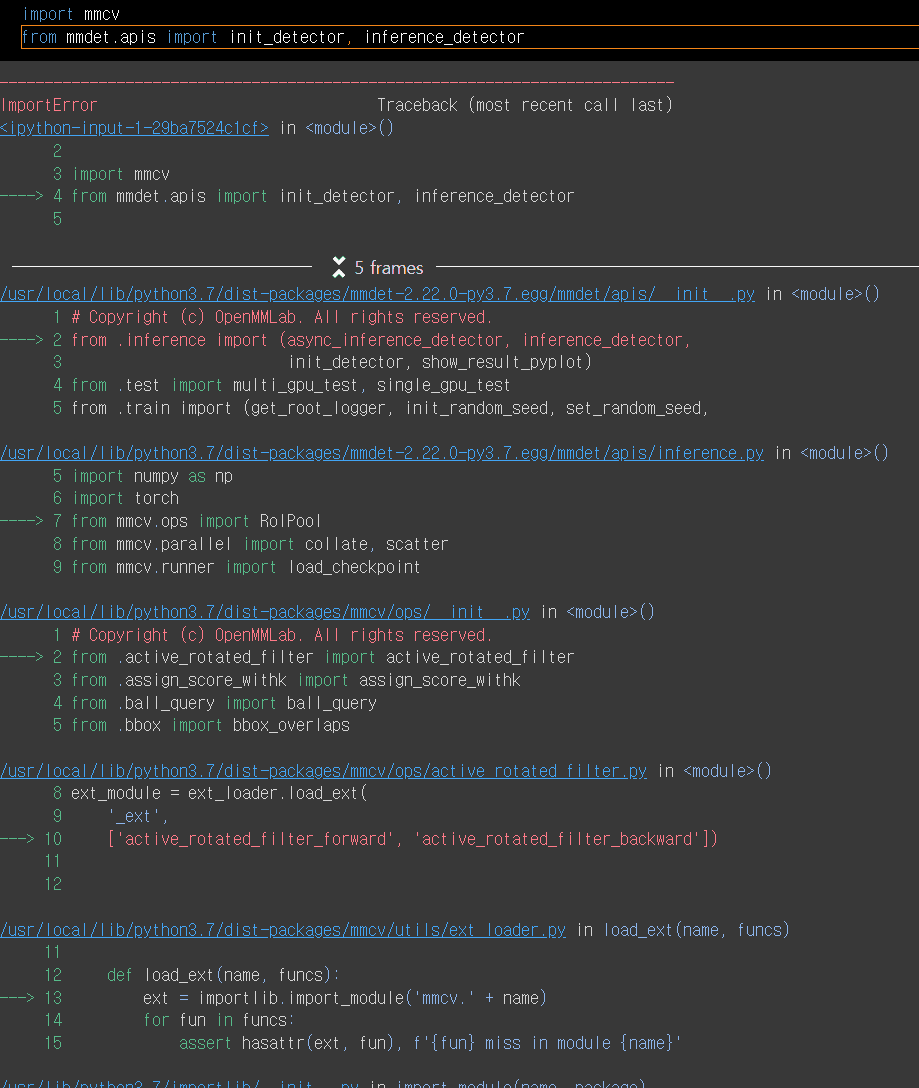Open the mmcv/utils/ext_loader.py file link
The height and width of the screenshot is (1088, 919).
[x=283, y=930]
